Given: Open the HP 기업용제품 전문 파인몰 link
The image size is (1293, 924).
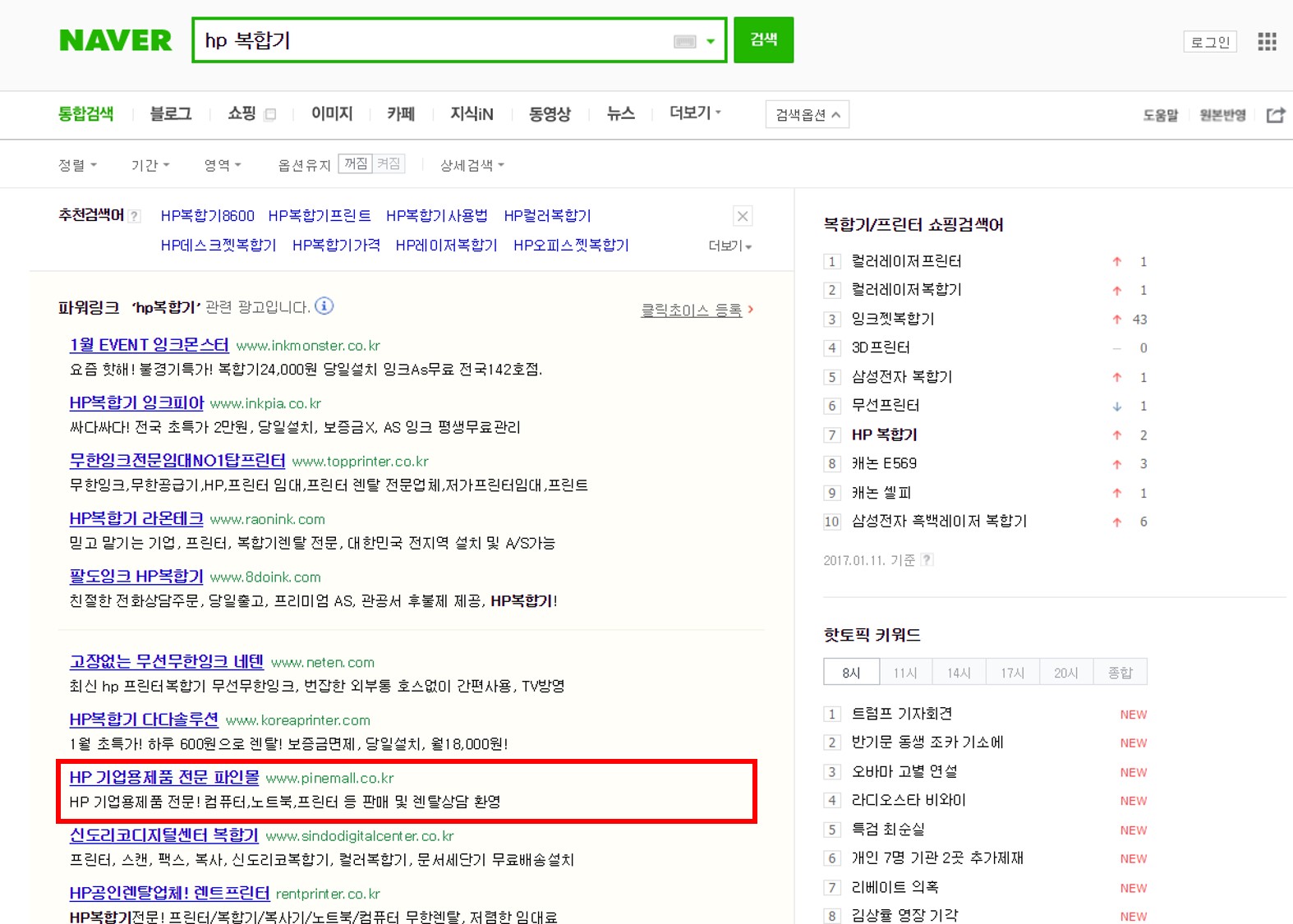Looking at the screenshot, I should (164, 777).
